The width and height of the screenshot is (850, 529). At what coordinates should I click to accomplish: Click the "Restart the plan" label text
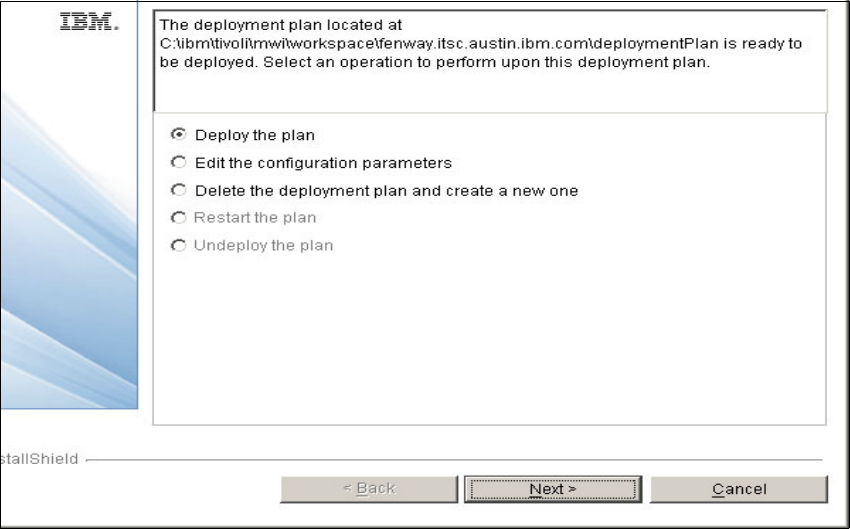(x=255, y=217)
